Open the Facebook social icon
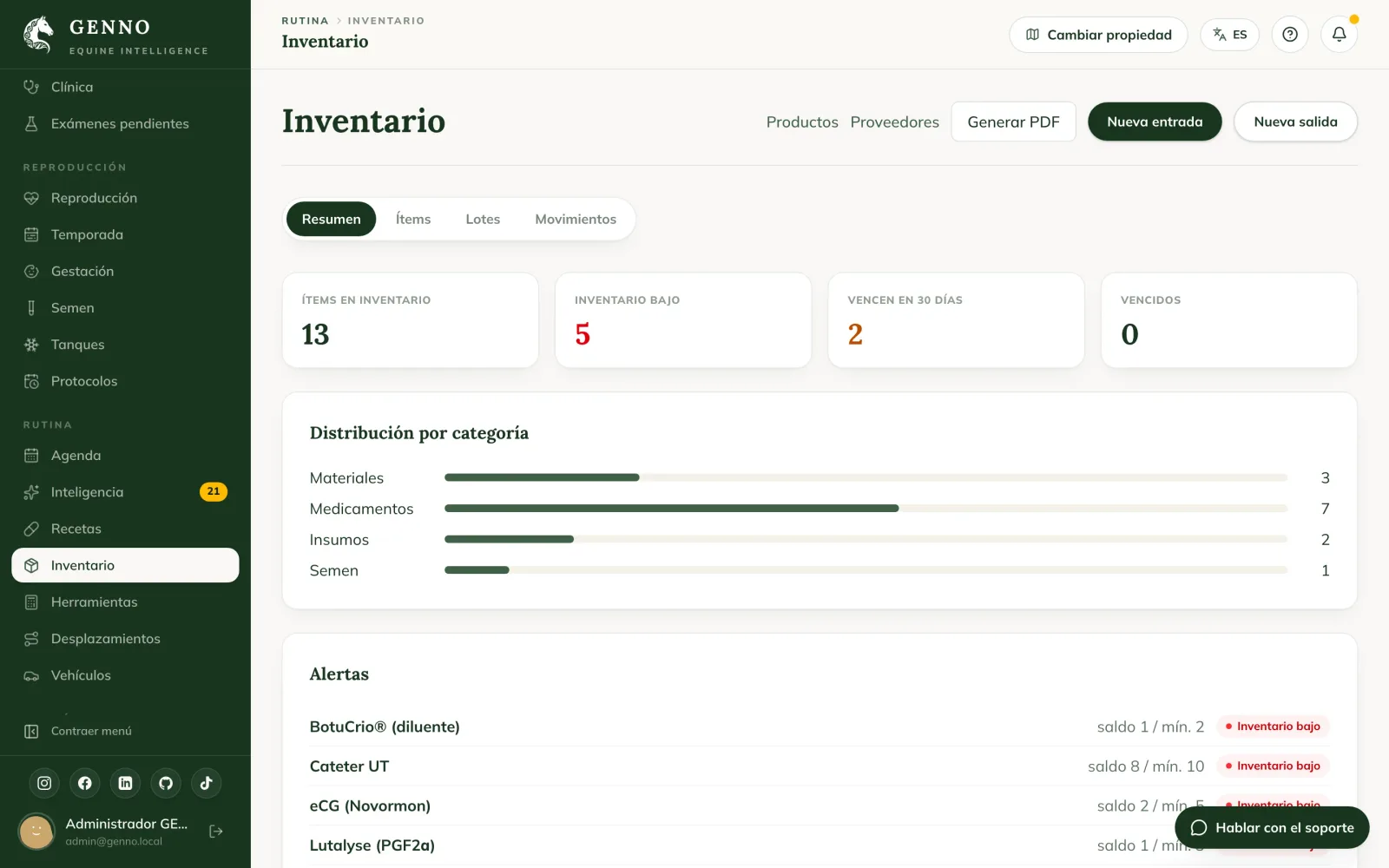Image resolution: width=1389 pixels, height=868 pixels. pyautogui.click(x=85, y=783)
